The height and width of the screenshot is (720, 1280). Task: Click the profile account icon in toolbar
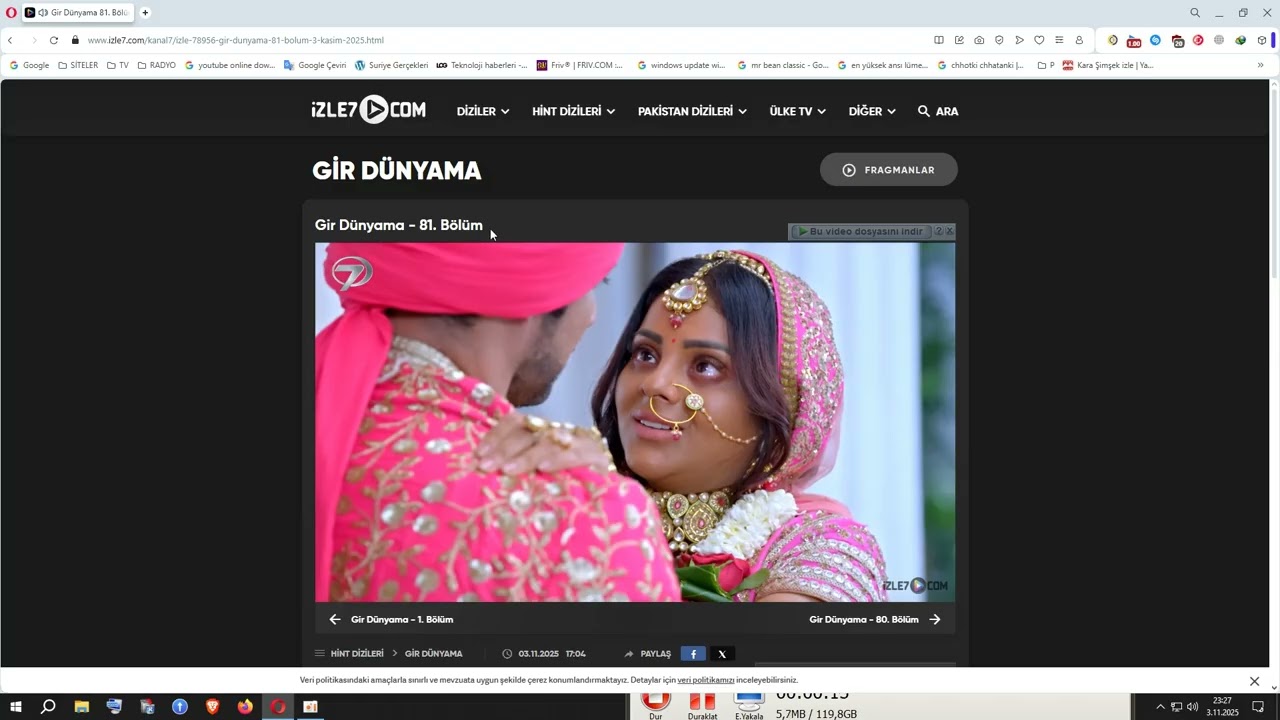(1079, 40)
